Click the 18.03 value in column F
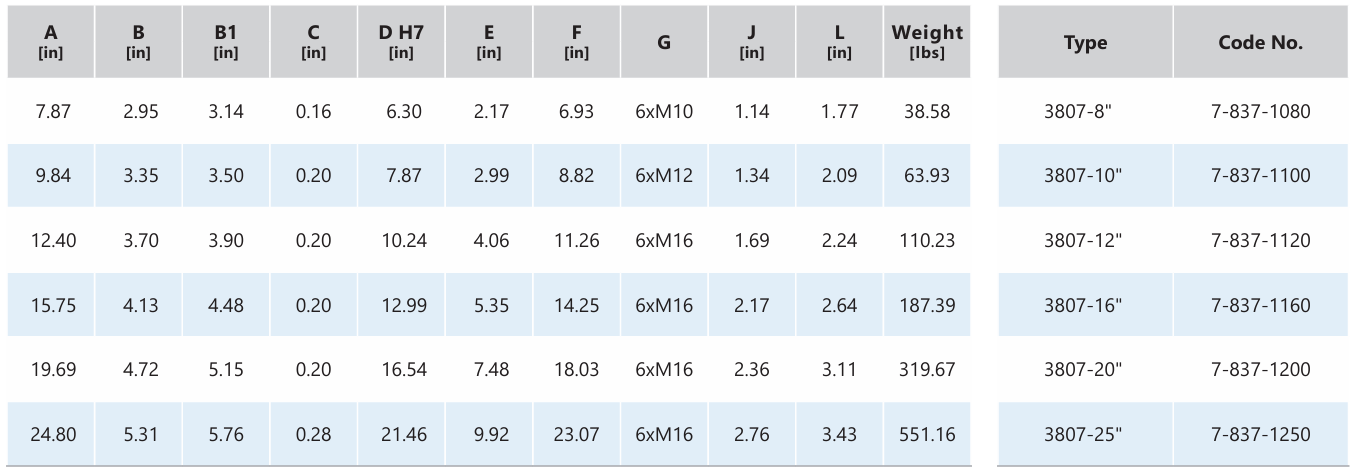The image size is (1357, 474). (x=576, y=369)
